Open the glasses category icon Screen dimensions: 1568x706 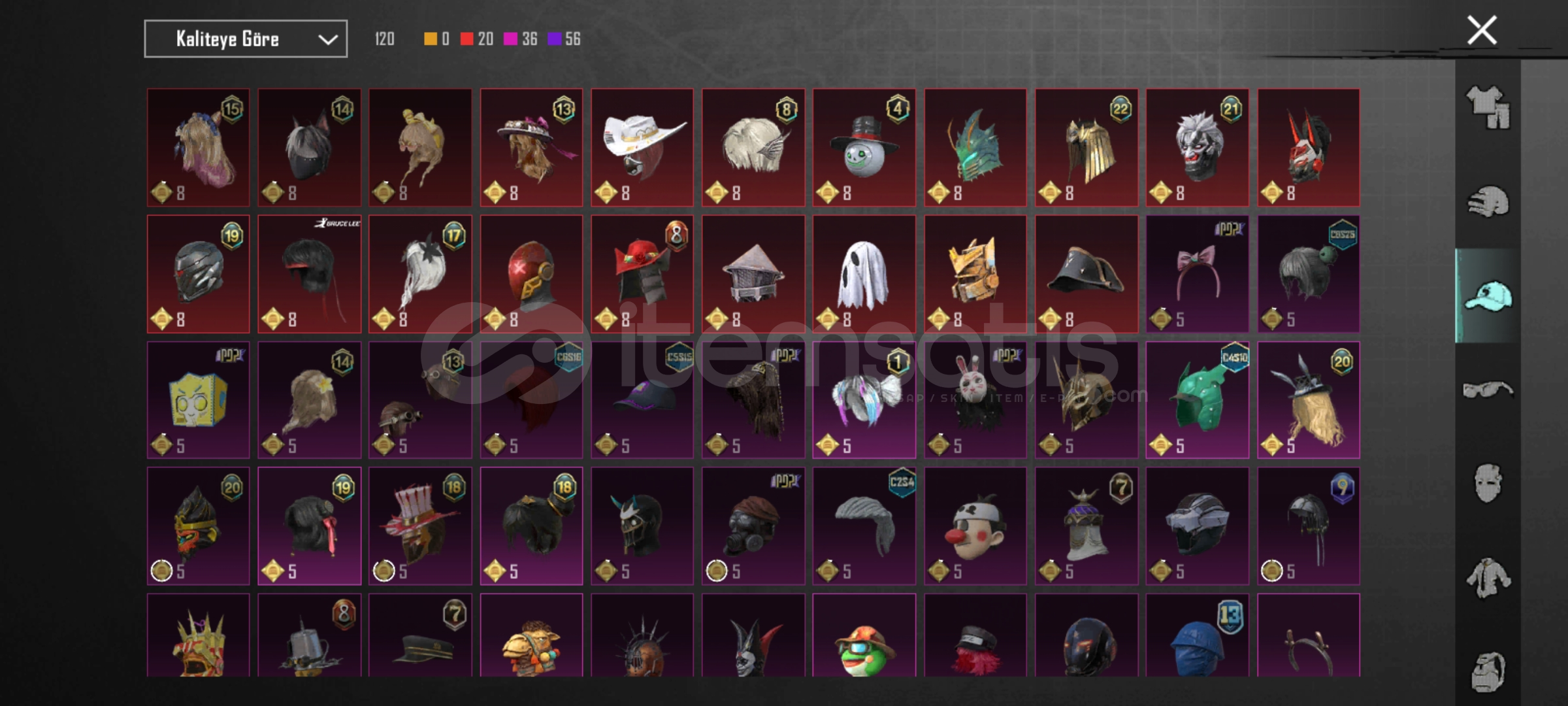1488,390
